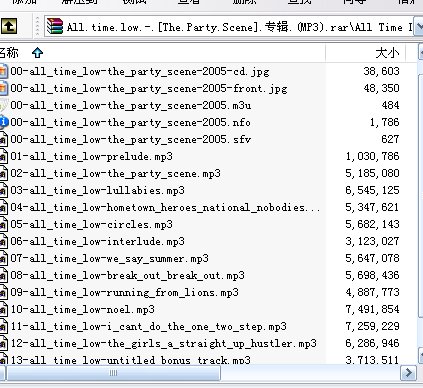Select 08-all_time_low-break_out_break_out.mp3

click(127, 275)
